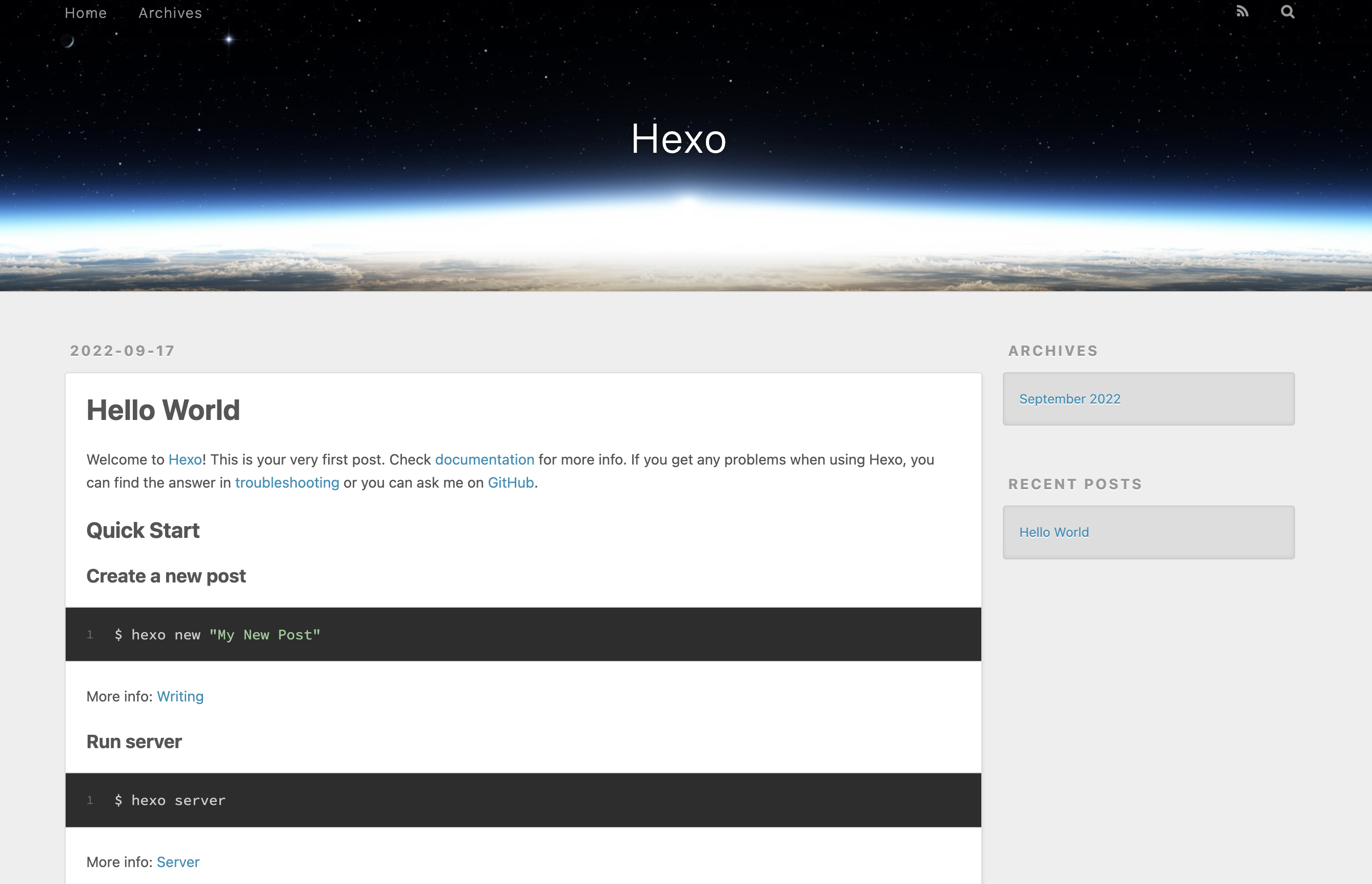Open the search magnifier icon
1372x884 pixels.
pyautogui.click(x=1287, y=11)
